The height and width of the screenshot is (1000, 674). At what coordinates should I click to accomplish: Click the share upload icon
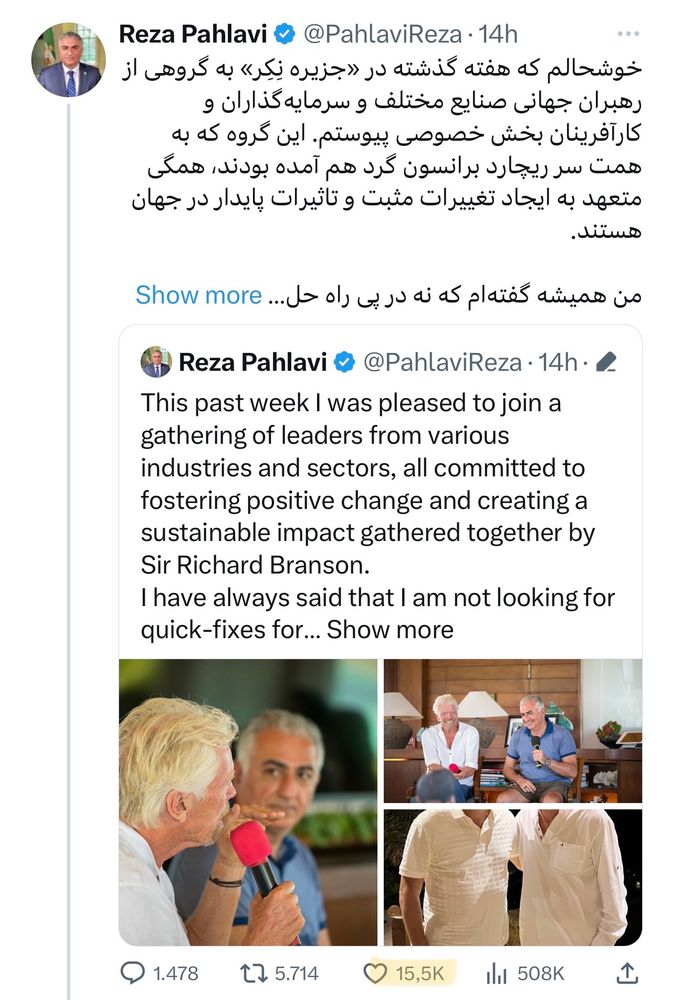[x=627, y=972]
